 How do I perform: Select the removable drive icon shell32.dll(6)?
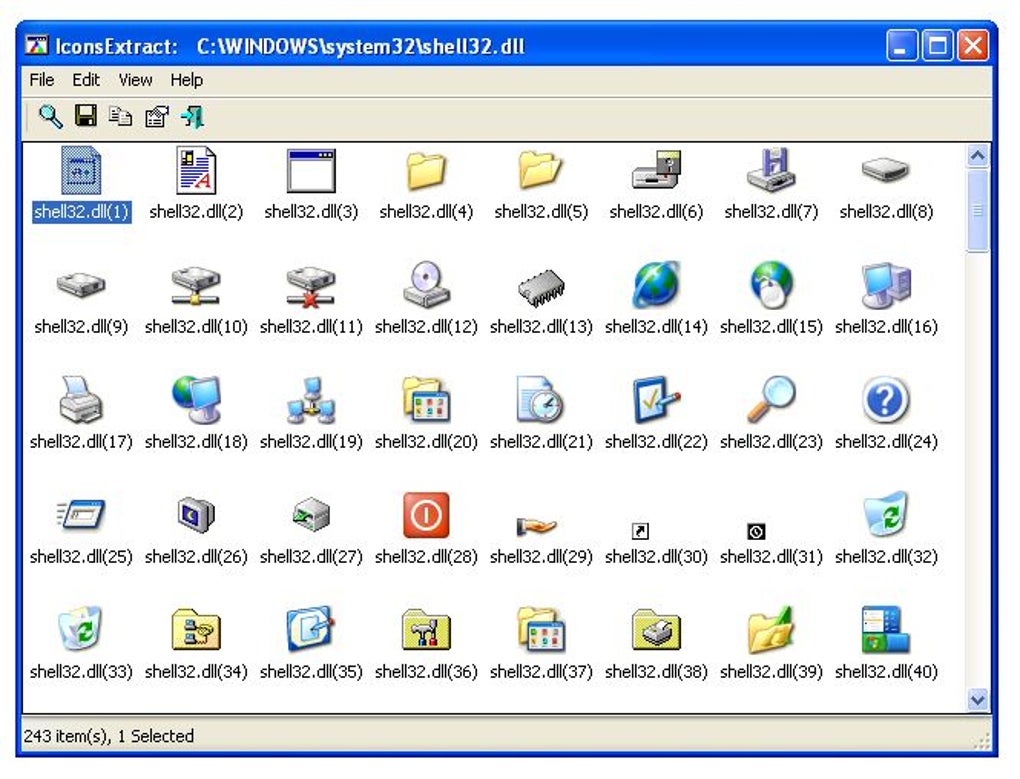tap(656, 170)
